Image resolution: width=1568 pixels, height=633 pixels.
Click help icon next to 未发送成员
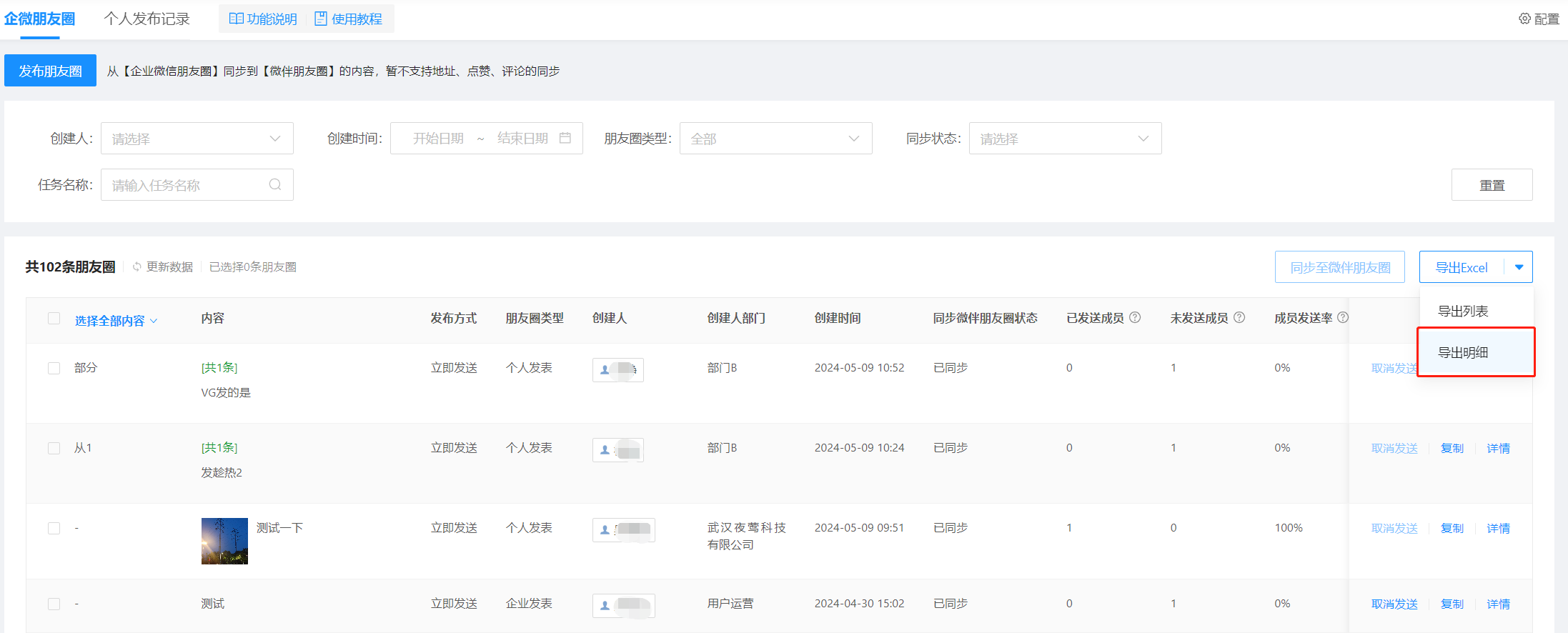[1239, 317]
